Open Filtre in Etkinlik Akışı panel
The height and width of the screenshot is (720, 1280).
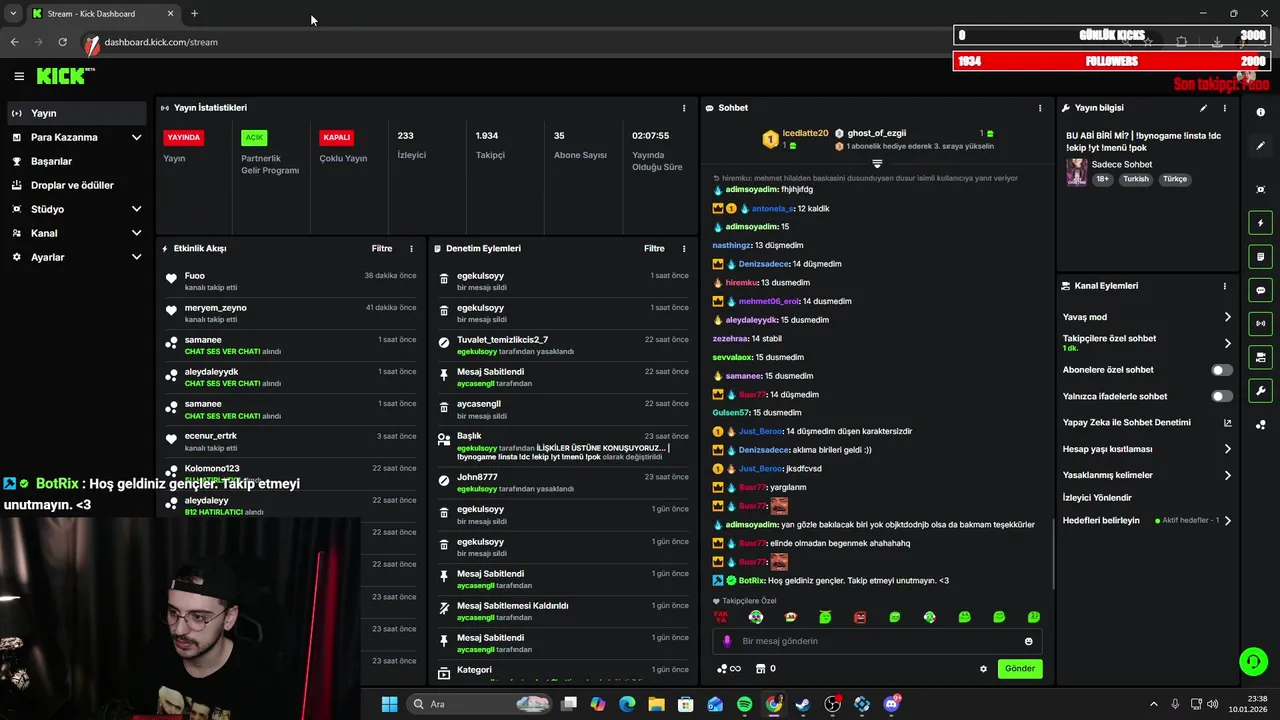(381, 248)
